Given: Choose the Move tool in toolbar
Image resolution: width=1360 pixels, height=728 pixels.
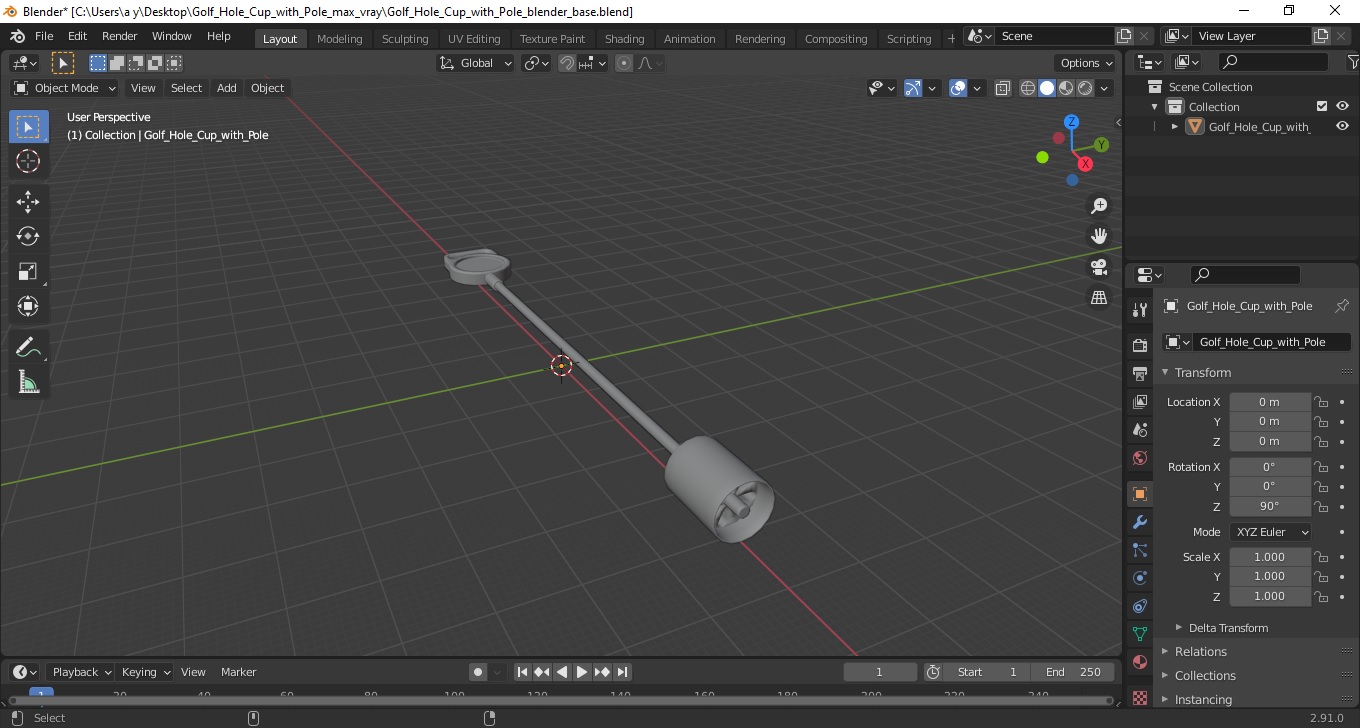Looking at the screenshot, I should click(x=28, y=202).
